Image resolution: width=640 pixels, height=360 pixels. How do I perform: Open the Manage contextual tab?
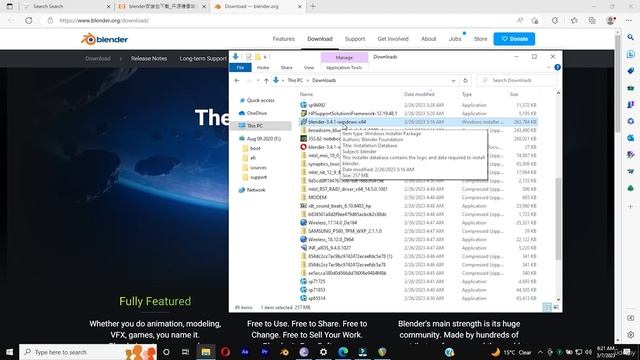point(344,58)
